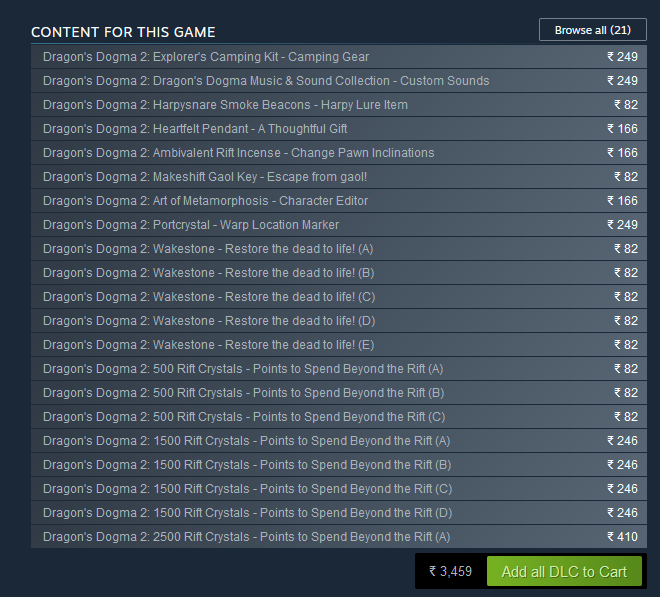Open Heartfelt Pendant DLC page
Image resolution: width=660 pixels, height=597 pixels.
pos(195,129)
